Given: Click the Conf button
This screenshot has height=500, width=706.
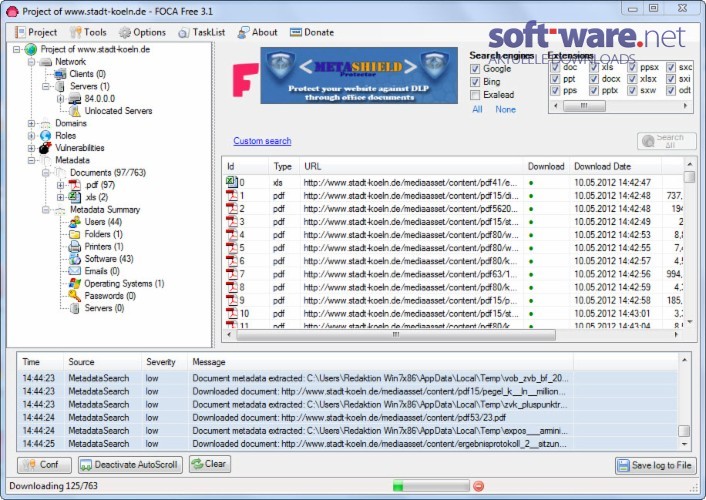Looking at the screenshot, I should [44, 465].
